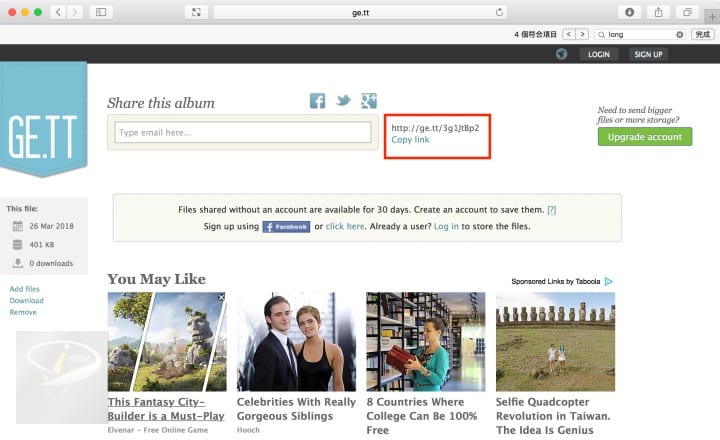This screenshot has width=720, height=440.
Task: Click the Safari downloads icon
Action: (630, 12)
